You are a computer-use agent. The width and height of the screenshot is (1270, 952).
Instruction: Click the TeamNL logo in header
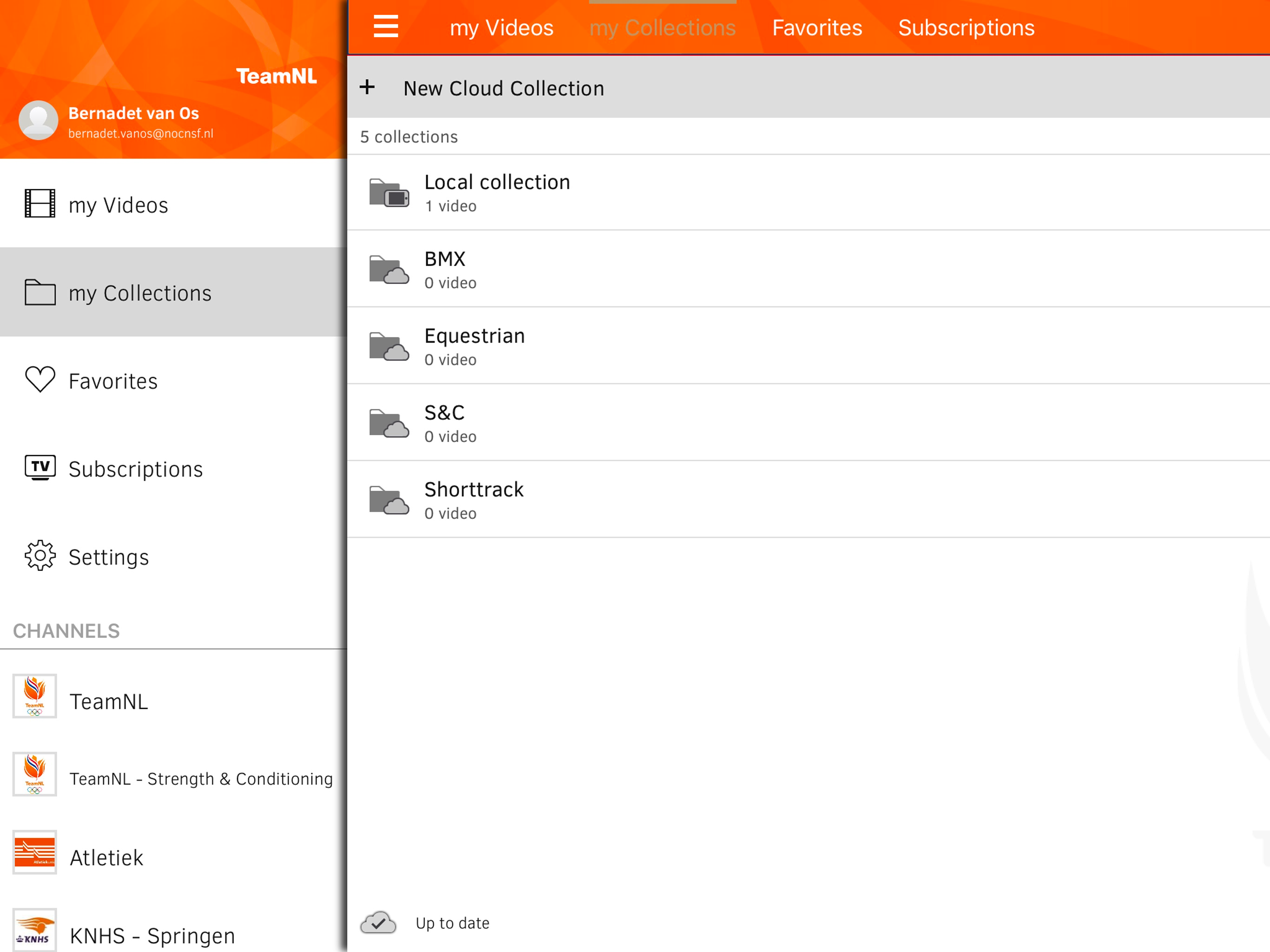click(276, 76)
